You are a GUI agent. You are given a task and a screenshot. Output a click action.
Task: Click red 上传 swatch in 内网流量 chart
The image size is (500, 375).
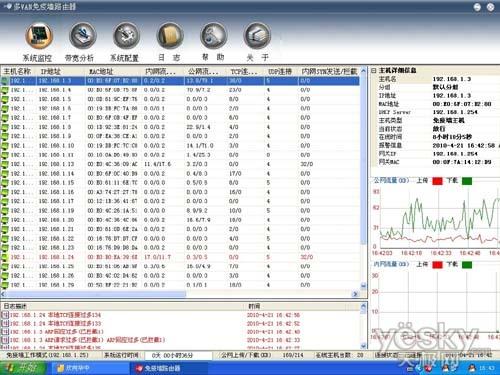click(437, 265)
